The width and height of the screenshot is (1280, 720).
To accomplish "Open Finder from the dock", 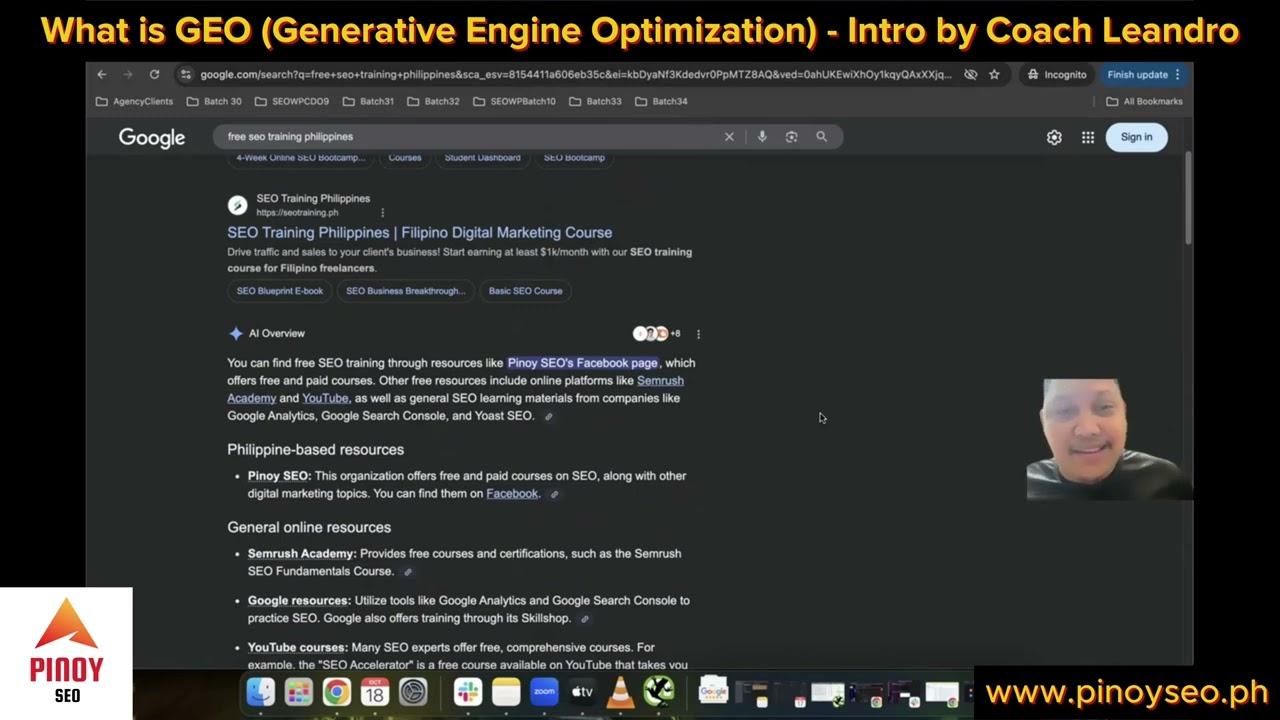I will tap(261, 692).
